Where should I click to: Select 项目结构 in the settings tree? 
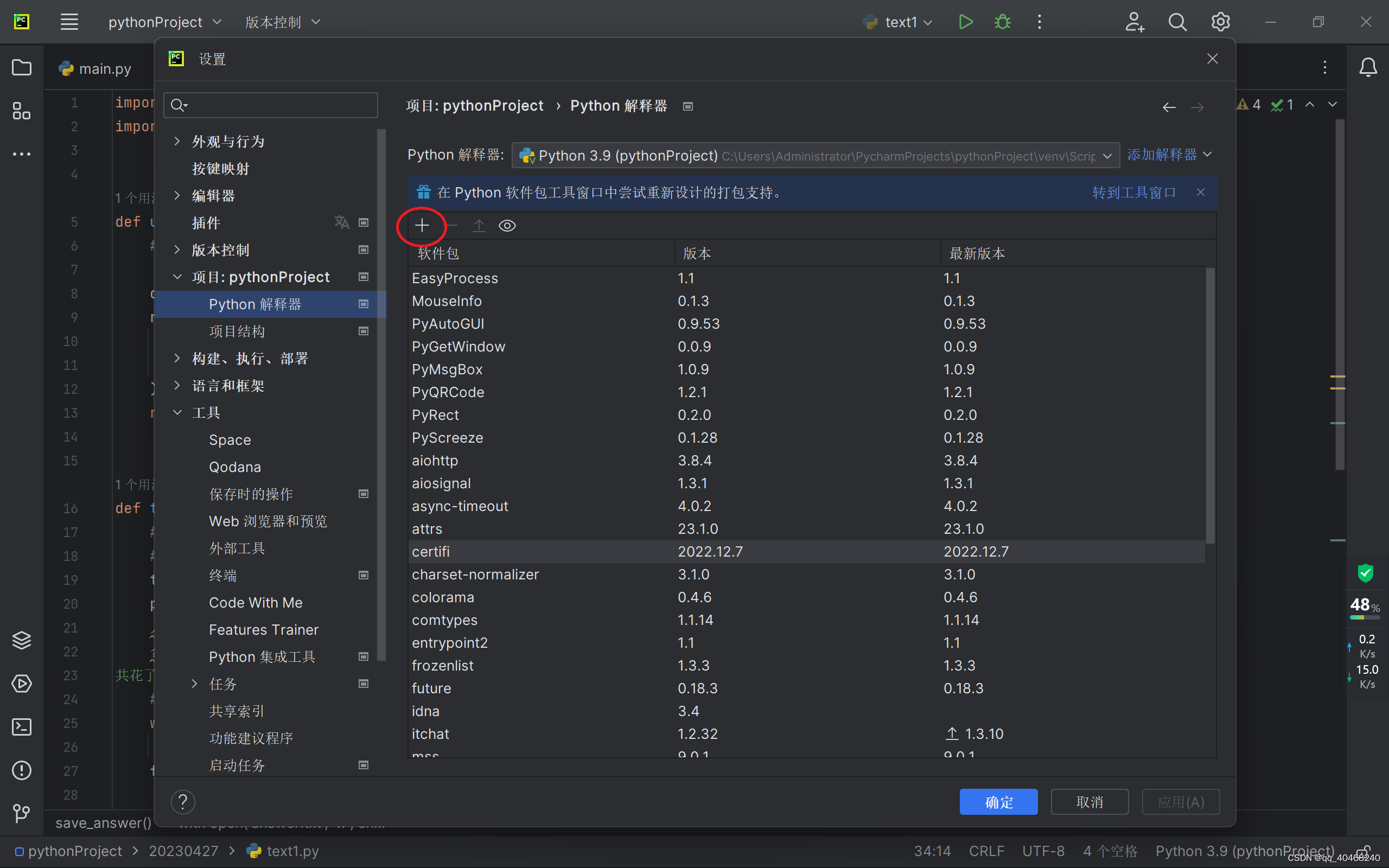(x=237, y=331)
